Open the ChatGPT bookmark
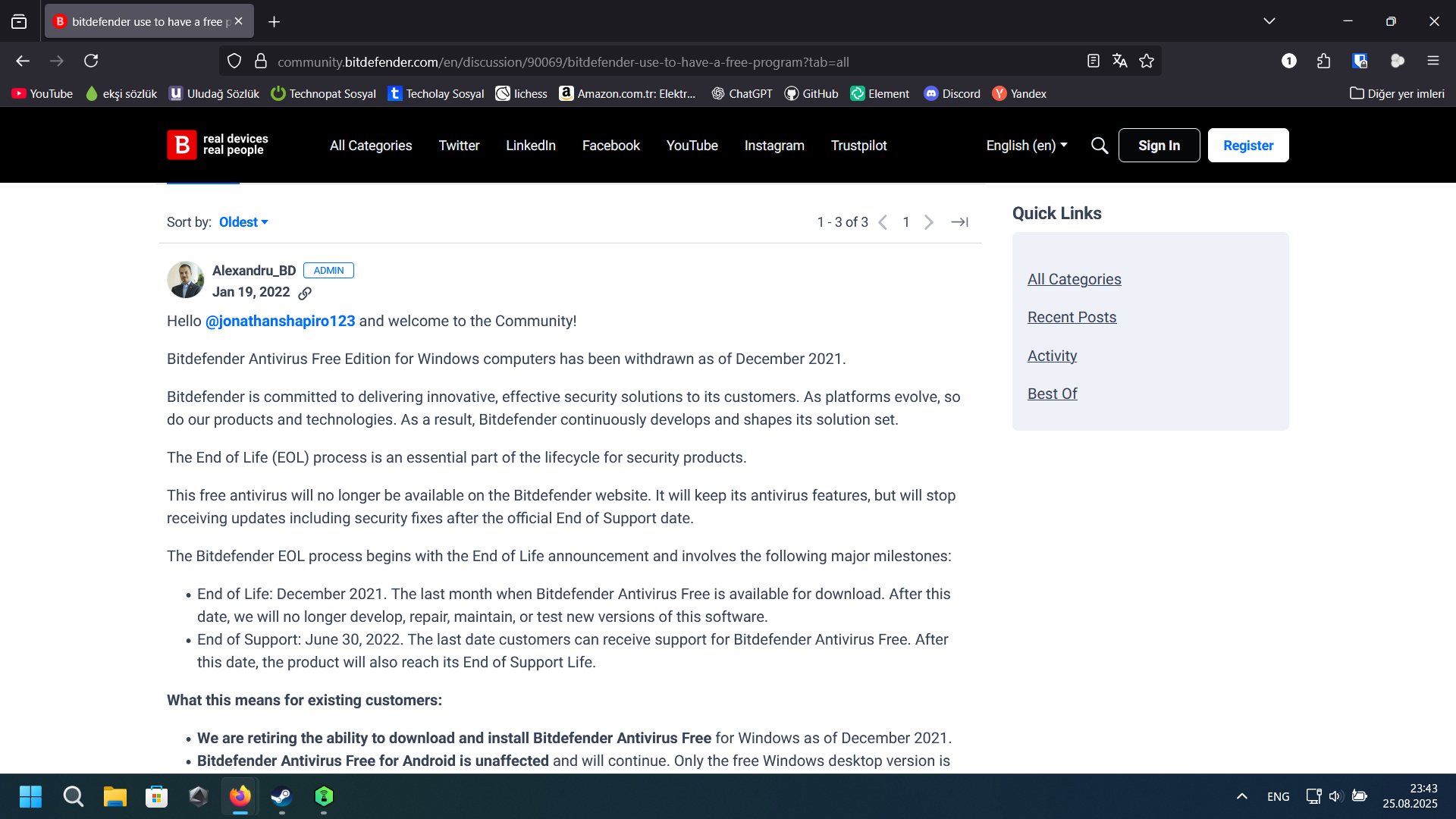The height and width of the screenshot is (819, 1456). (742, 93)
